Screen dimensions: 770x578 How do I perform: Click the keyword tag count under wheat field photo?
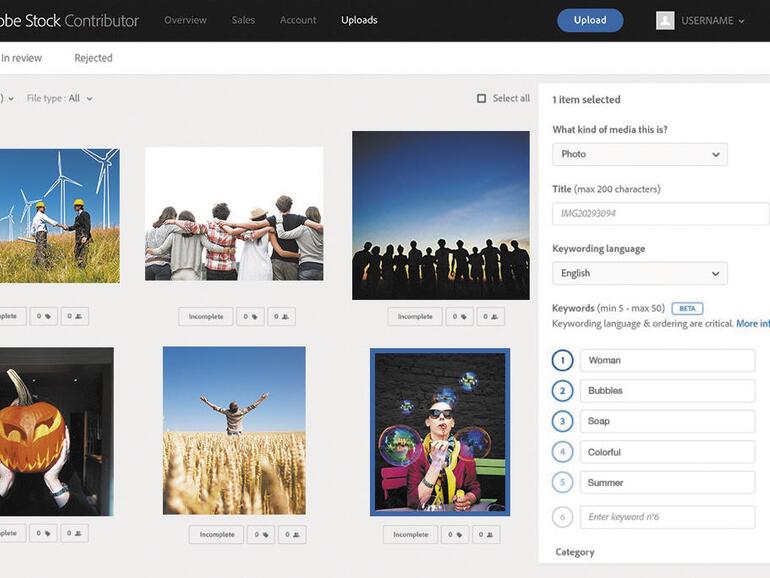point(261,534)
